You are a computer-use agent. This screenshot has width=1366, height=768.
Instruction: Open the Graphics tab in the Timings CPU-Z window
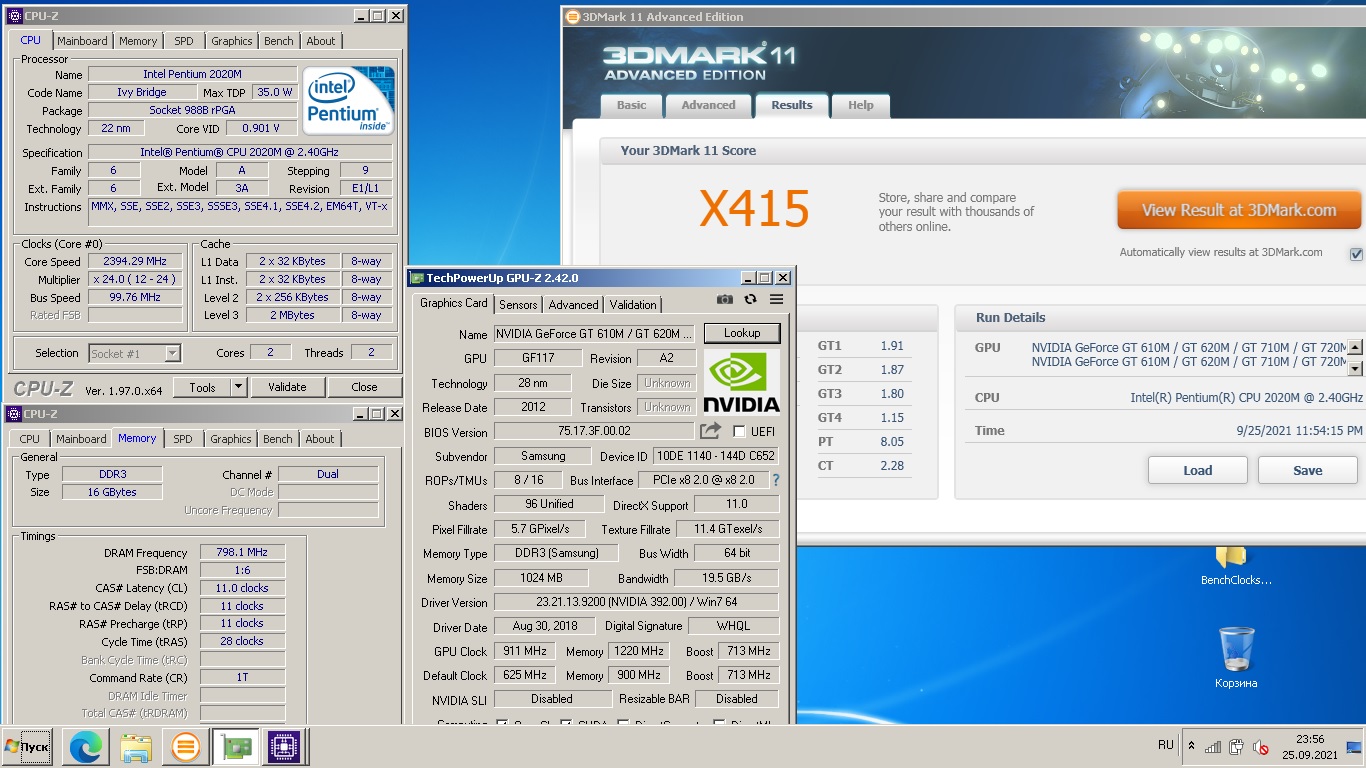231,439
